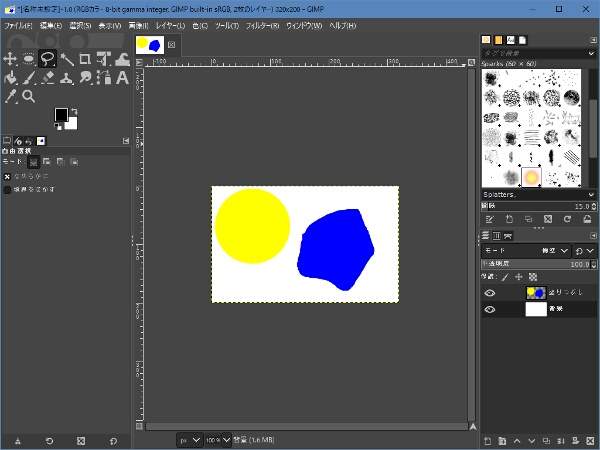
Task: Open the px unit dropdown in status bar
Action: tap(189, 440)
